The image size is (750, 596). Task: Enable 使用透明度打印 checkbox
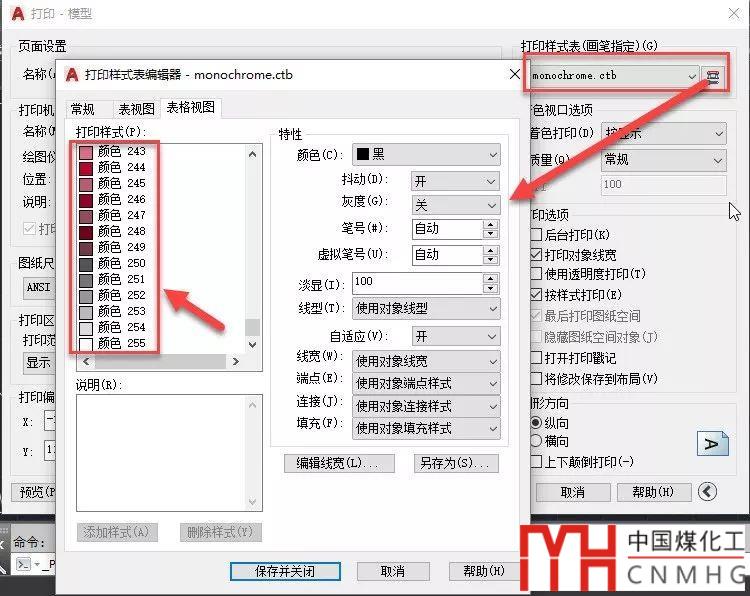[536, 274]
